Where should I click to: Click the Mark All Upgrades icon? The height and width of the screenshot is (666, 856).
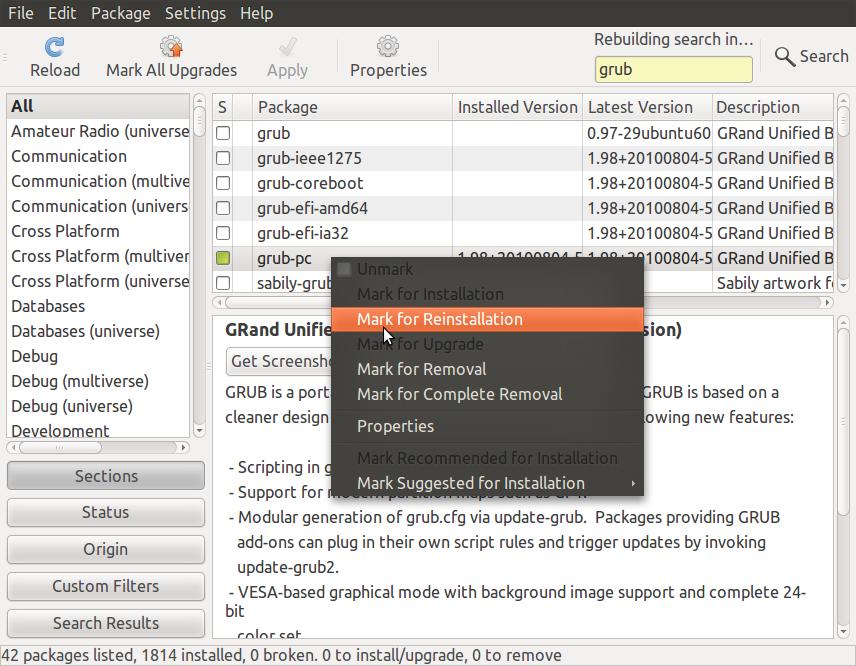pyautogui.click(x=171, y=47)
